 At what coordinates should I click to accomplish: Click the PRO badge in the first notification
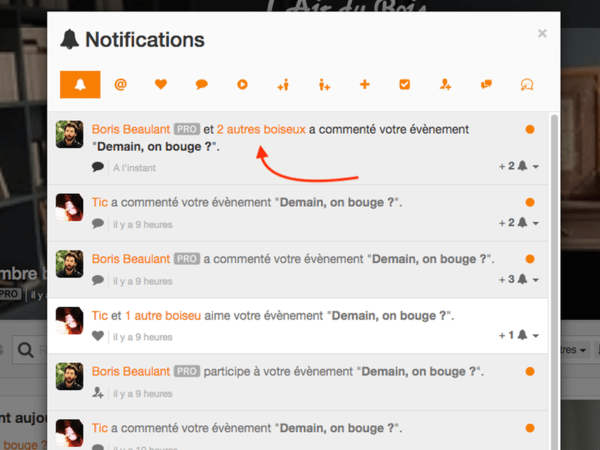[x=187, y=129]
